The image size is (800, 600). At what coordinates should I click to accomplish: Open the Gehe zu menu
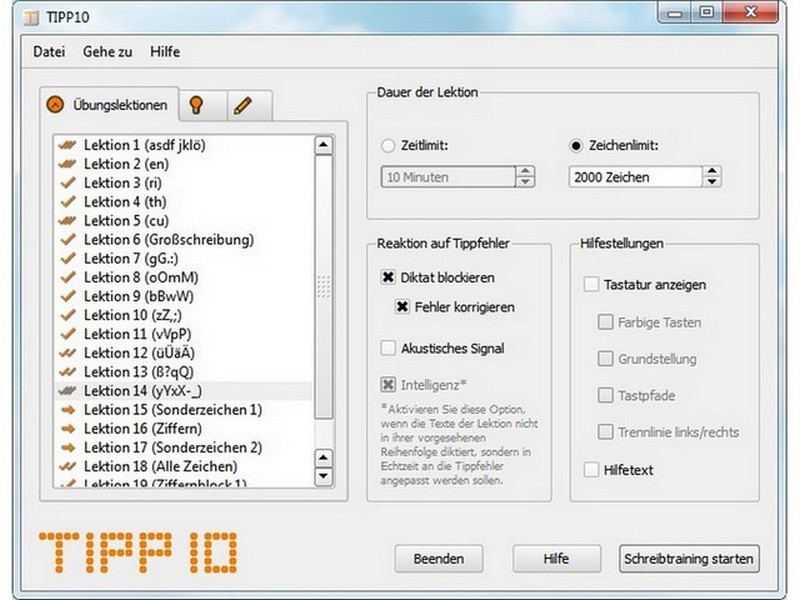tap(108, 52)
